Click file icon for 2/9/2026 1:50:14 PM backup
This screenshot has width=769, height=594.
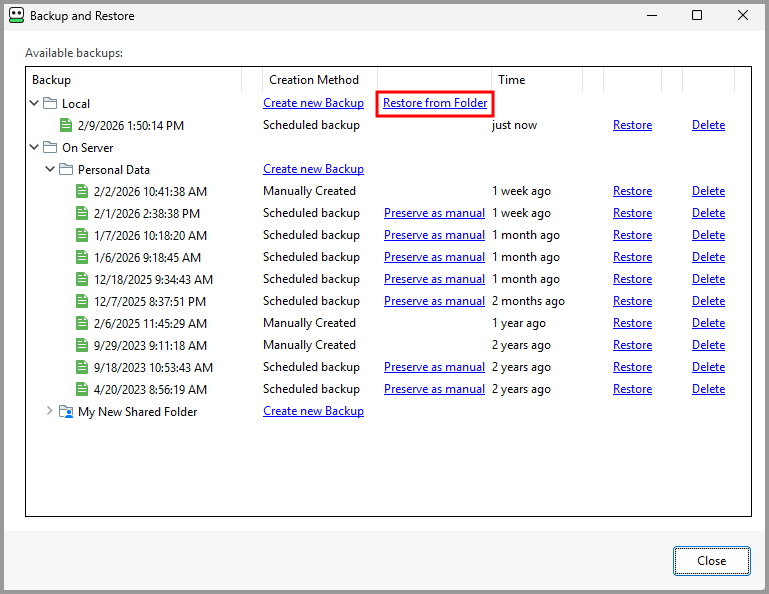pyautogui.click(x=66, y=125)
